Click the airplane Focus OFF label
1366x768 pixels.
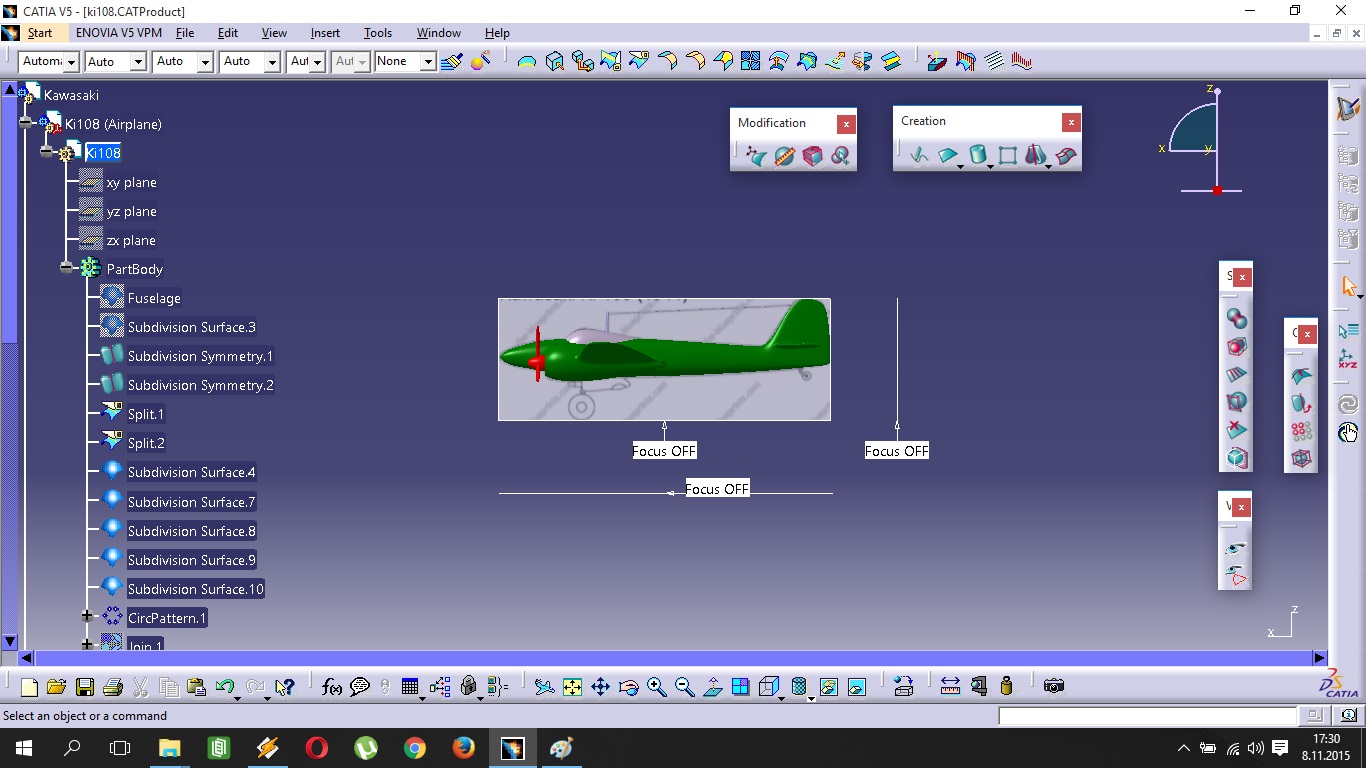pyautogui.click(x=664, y=451)
